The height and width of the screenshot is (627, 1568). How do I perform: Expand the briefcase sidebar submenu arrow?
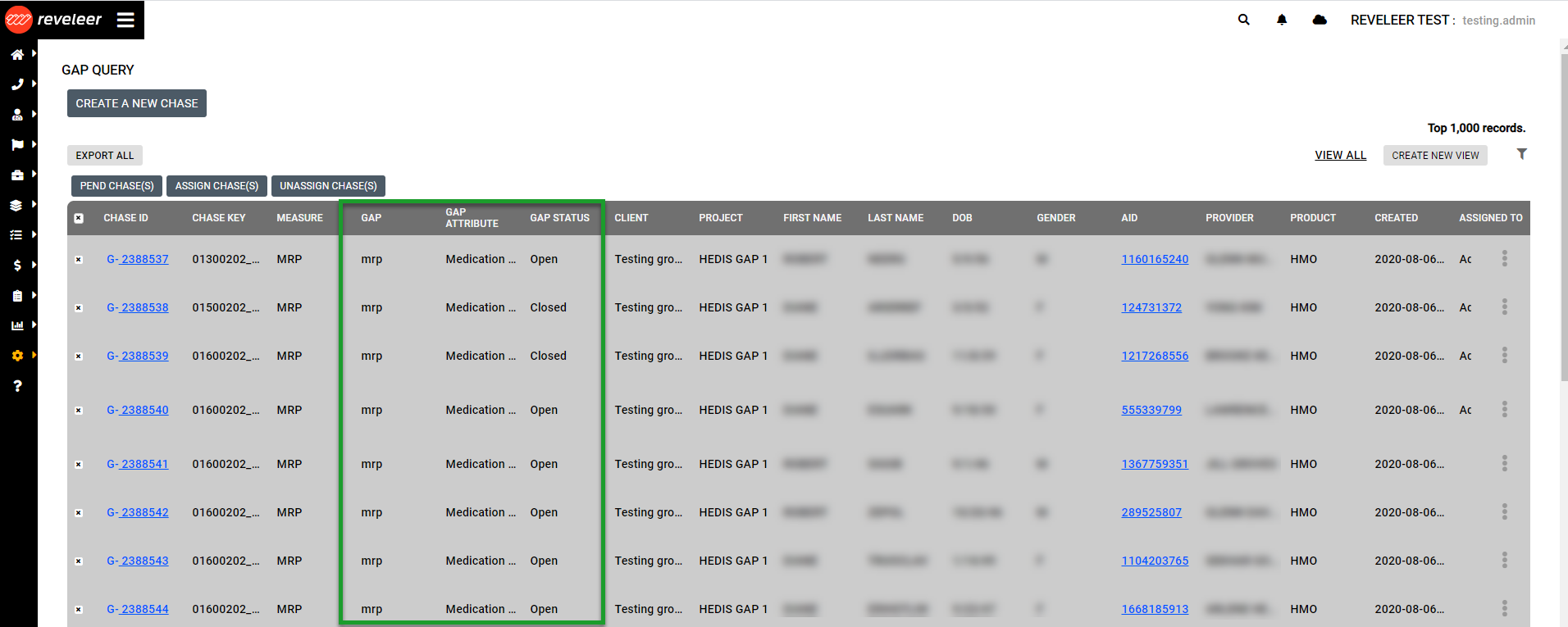click(34, 174)
